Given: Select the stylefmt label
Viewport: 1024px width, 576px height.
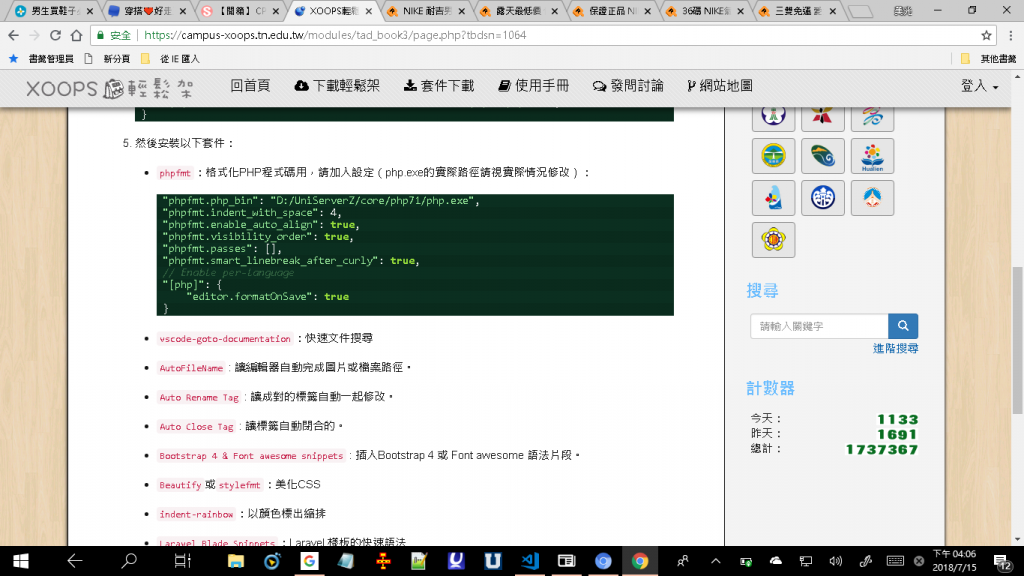Looking at the screenshot, I should [x=239, y=485].
